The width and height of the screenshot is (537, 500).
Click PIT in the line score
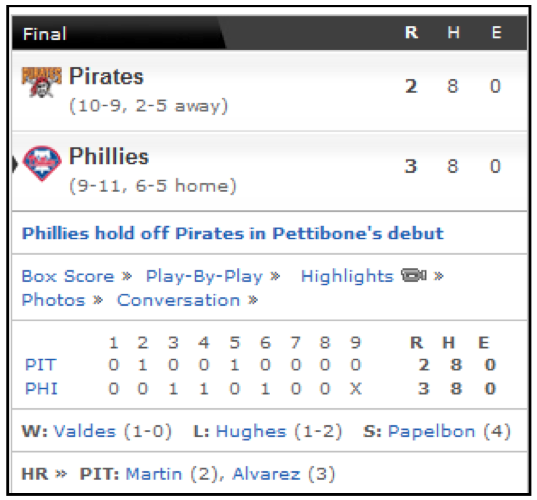click(x=40, y=365)
